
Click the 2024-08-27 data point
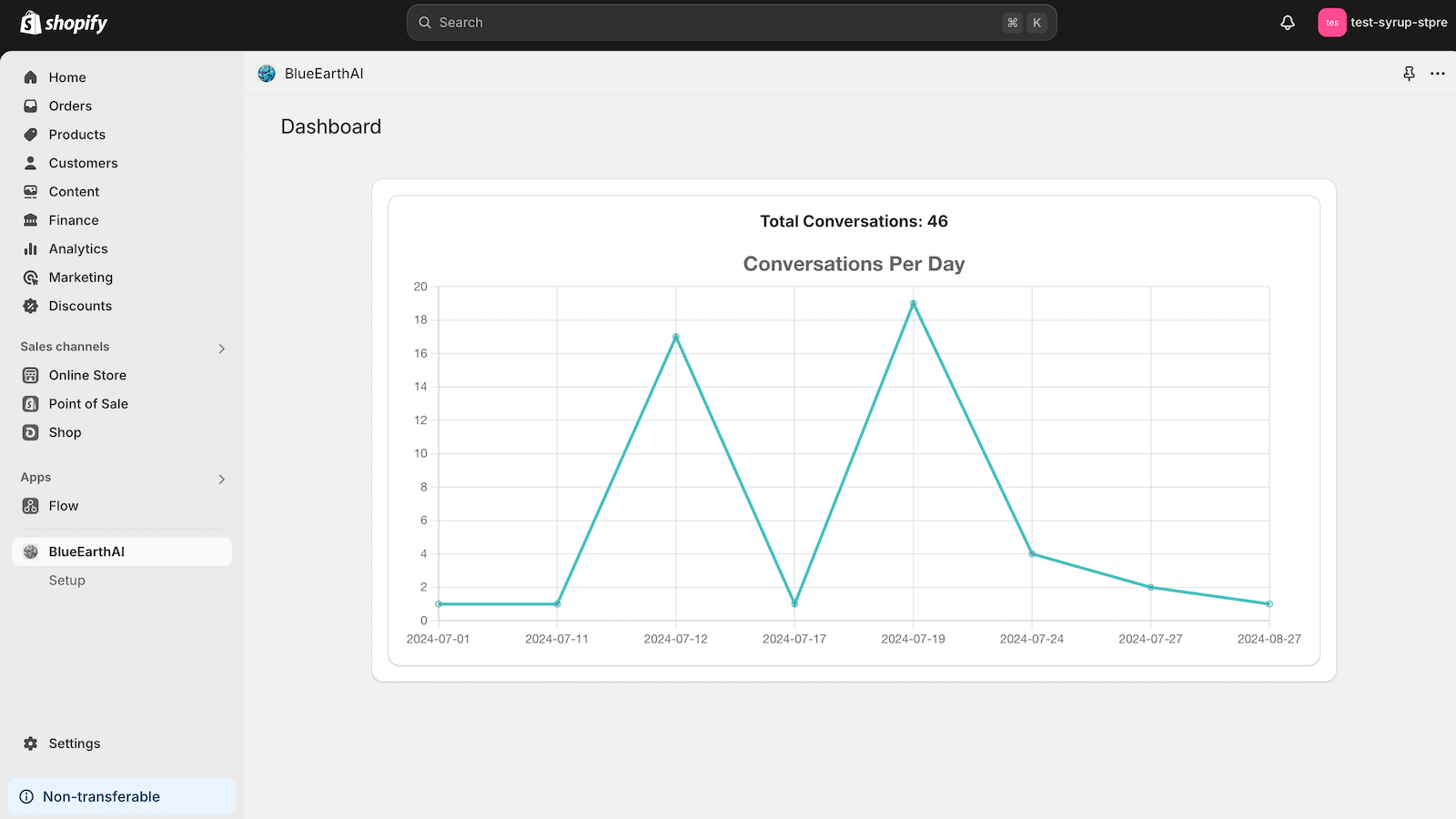point(1269,604)
